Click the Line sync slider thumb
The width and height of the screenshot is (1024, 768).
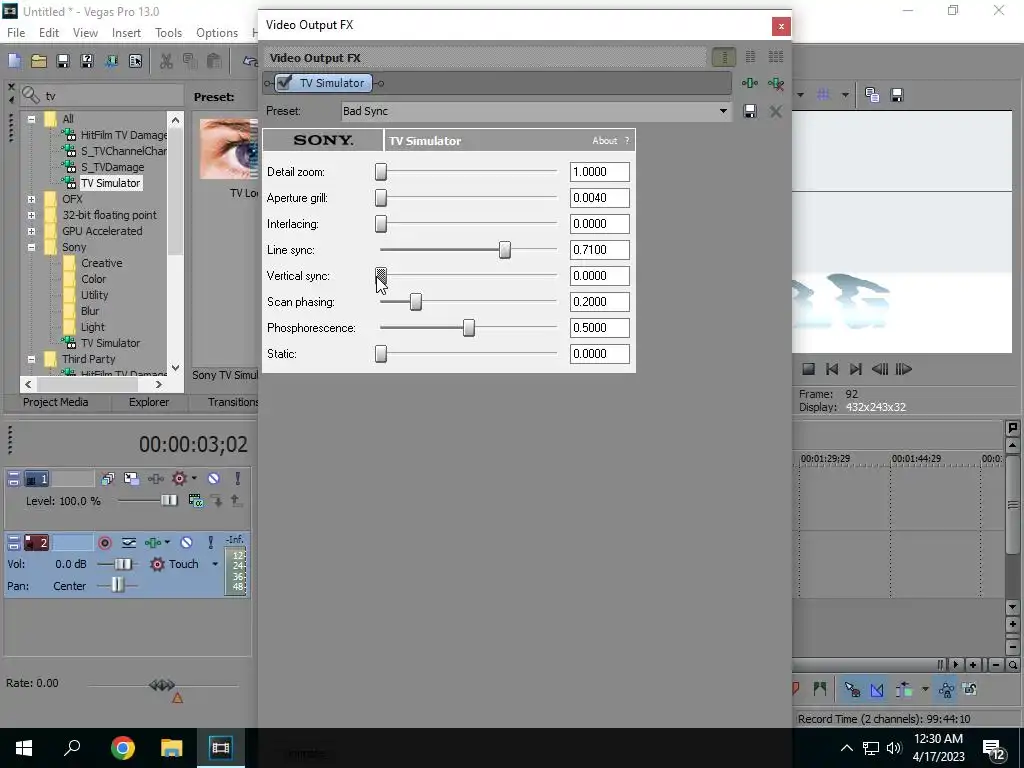click(x=505, y=250)
